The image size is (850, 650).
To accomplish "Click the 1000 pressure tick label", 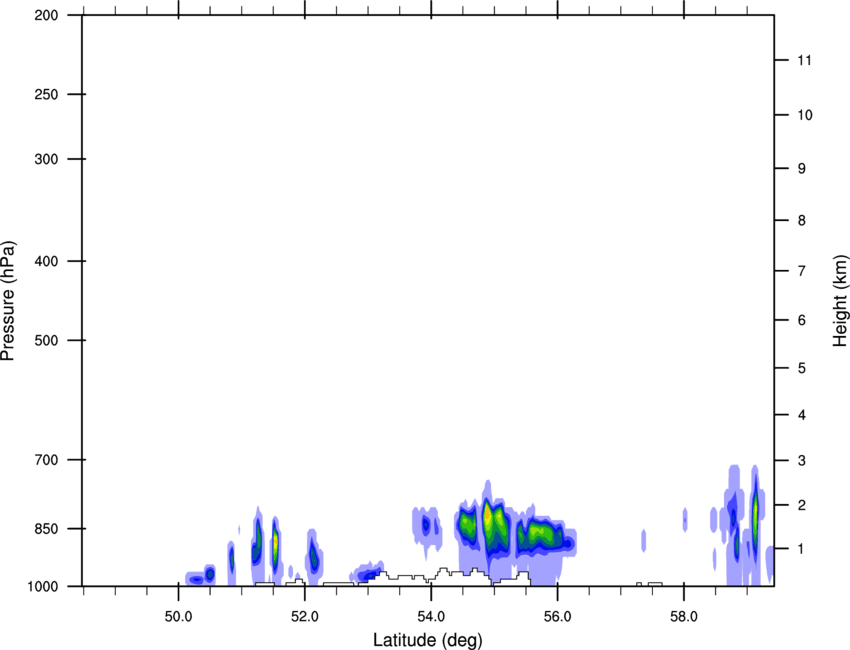I will [x=43, y=587].
